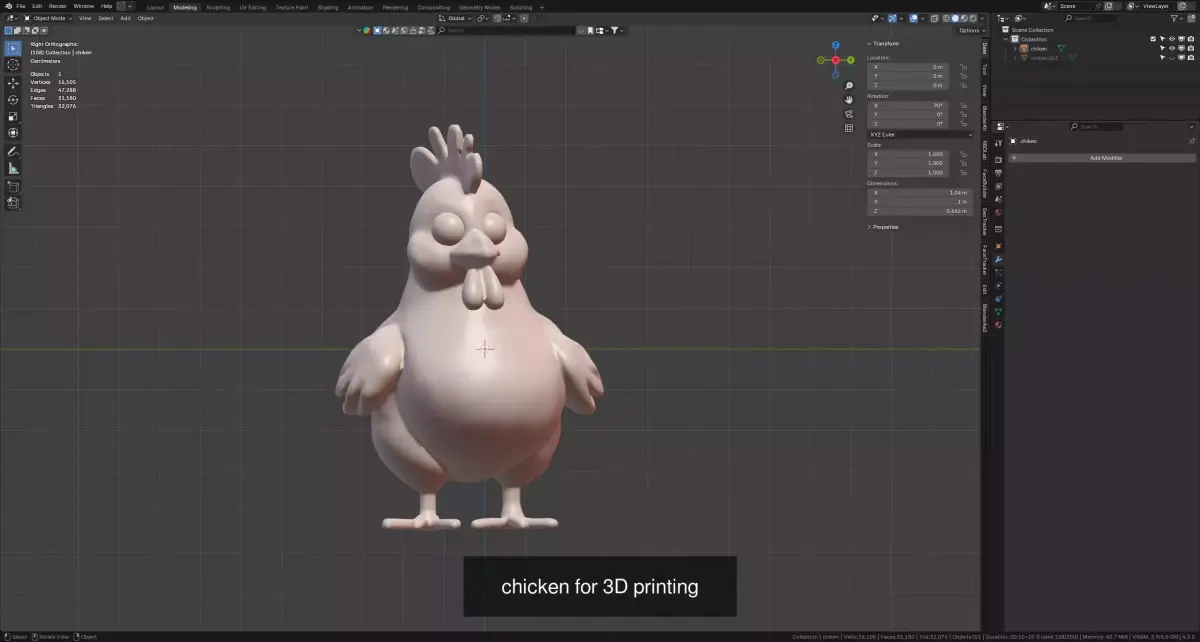
Task: Select the Transform tool
Action: [13, 133]
